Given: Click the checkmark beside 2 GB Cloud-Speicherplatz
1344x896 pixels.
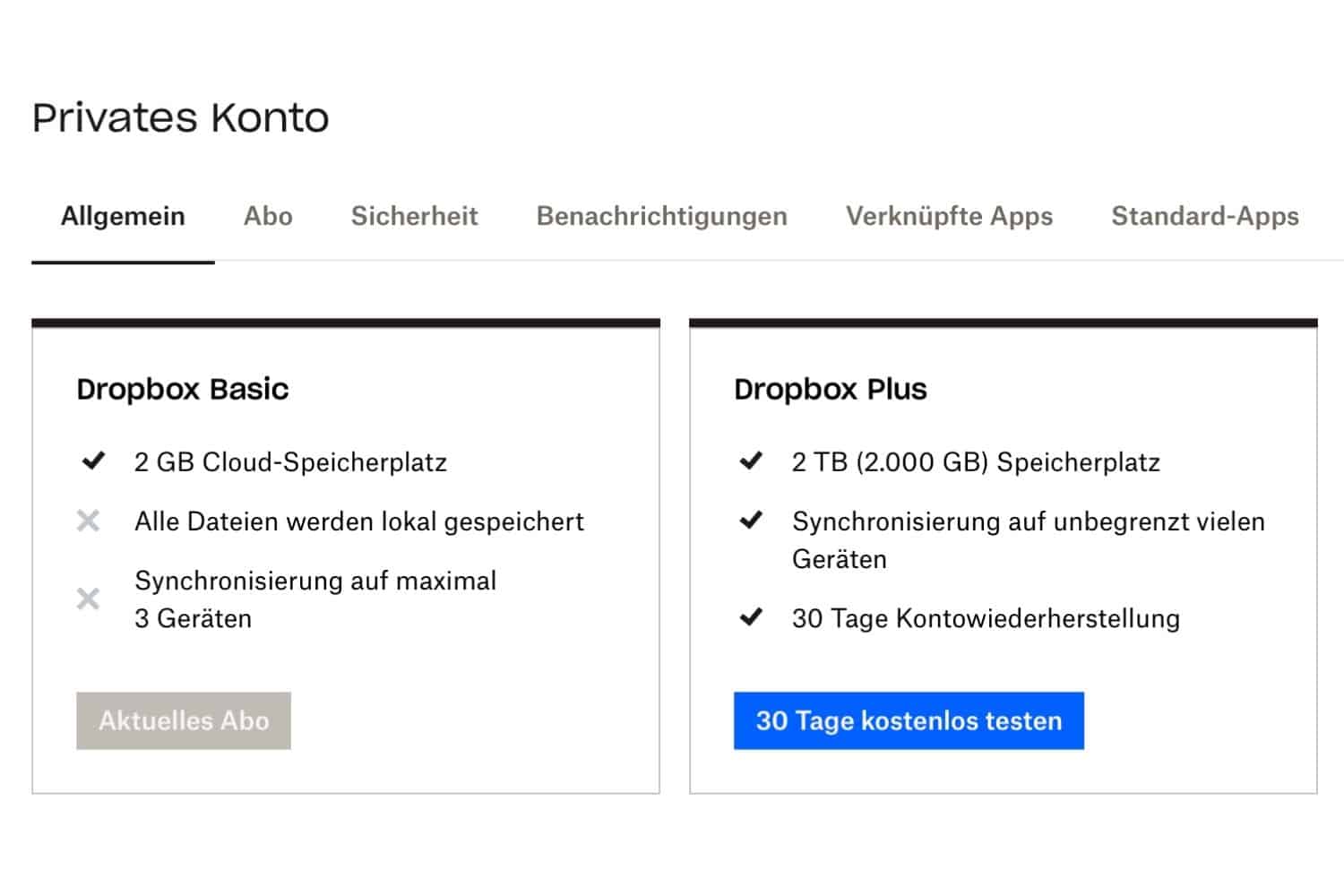Looking at the screenshot, I should coord(93,461).
